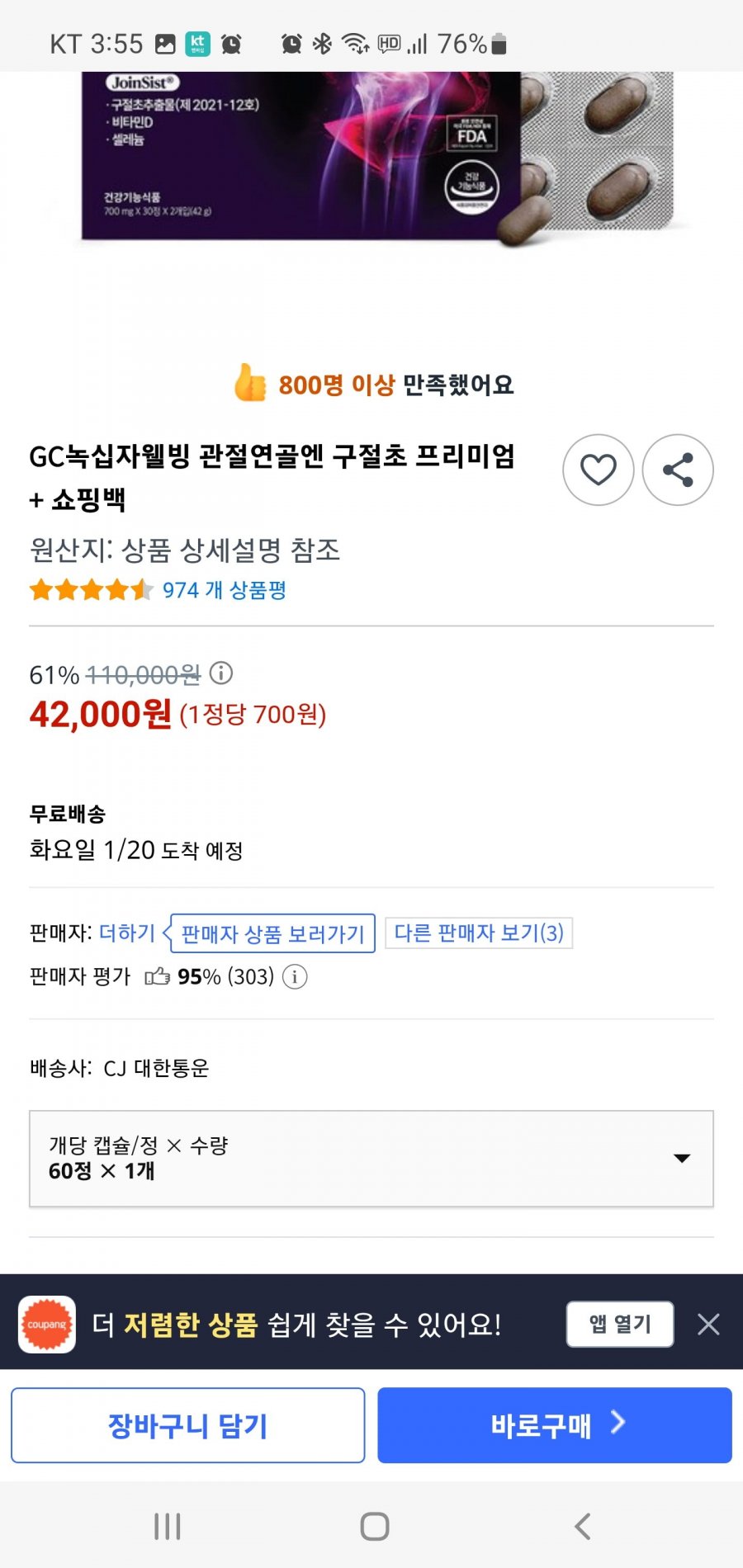Tap seller rating info icon
The image size is (743, 1568).
pos(295,977)
